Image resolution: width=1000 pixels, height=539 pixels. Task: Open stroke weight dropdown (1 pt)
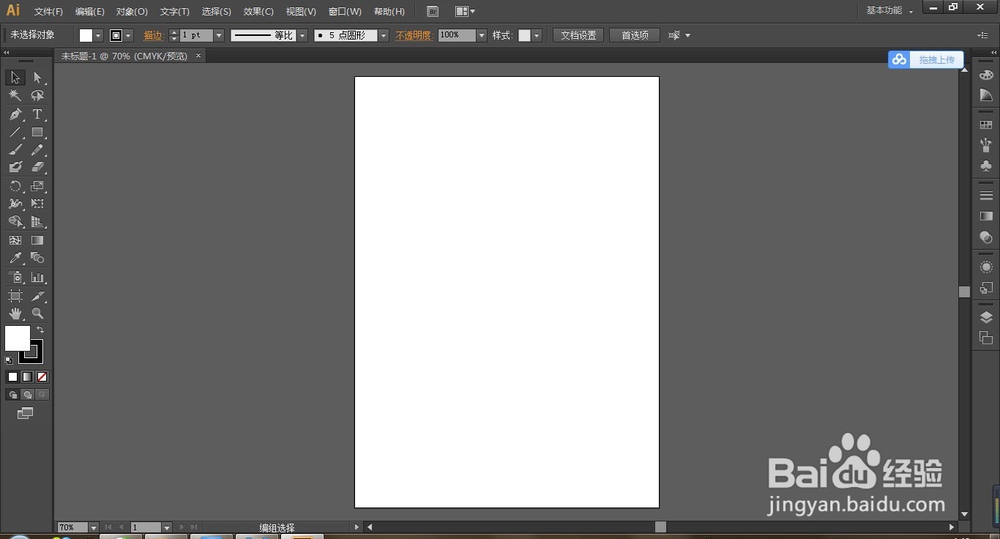219,36
